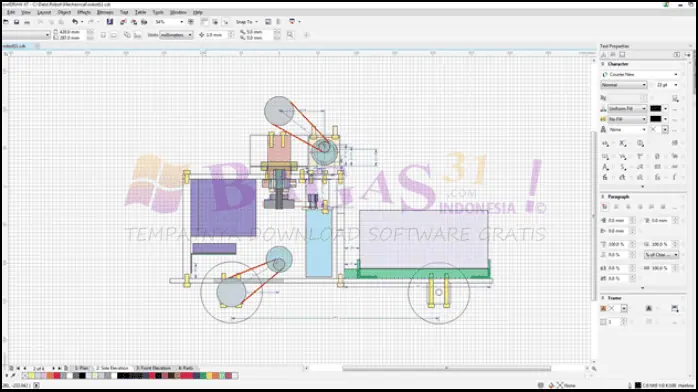The image size is (698, 392).
Task: Click the Save icon in the toolbar
Action: pyautogui.click(x=16, y=22)
